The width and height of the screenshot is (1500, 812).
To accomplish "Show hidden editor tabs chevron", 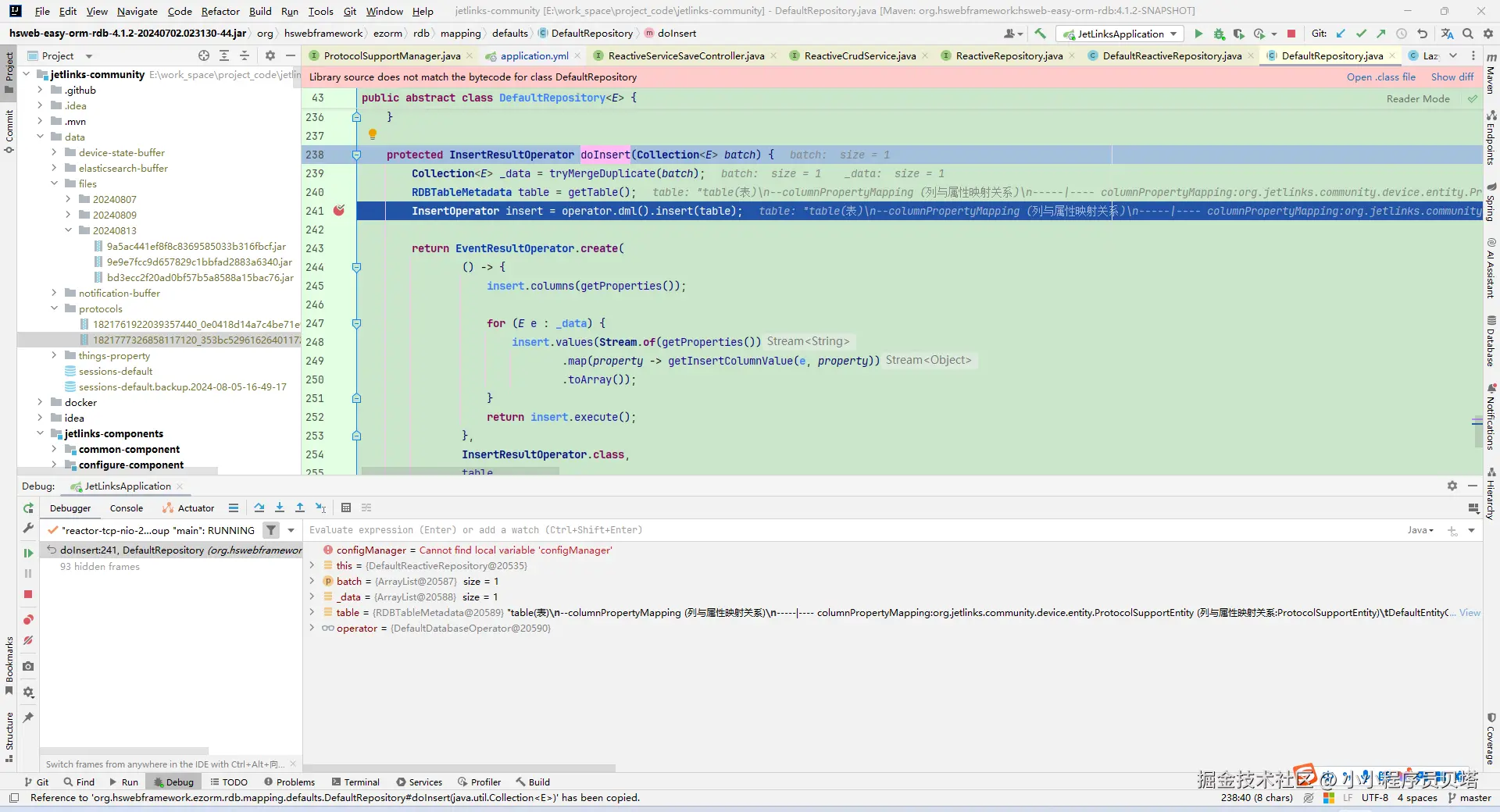I will (x=1453, y=55).
